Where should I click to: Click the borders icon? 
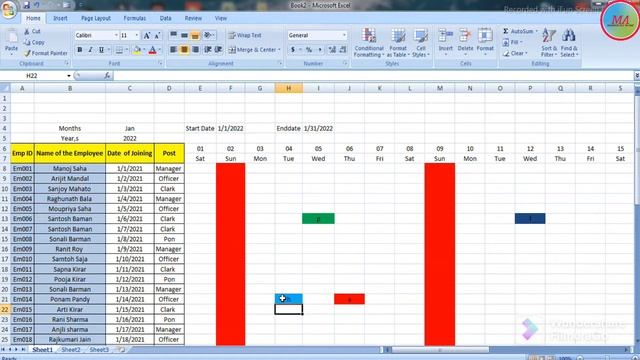click(118, 50)
